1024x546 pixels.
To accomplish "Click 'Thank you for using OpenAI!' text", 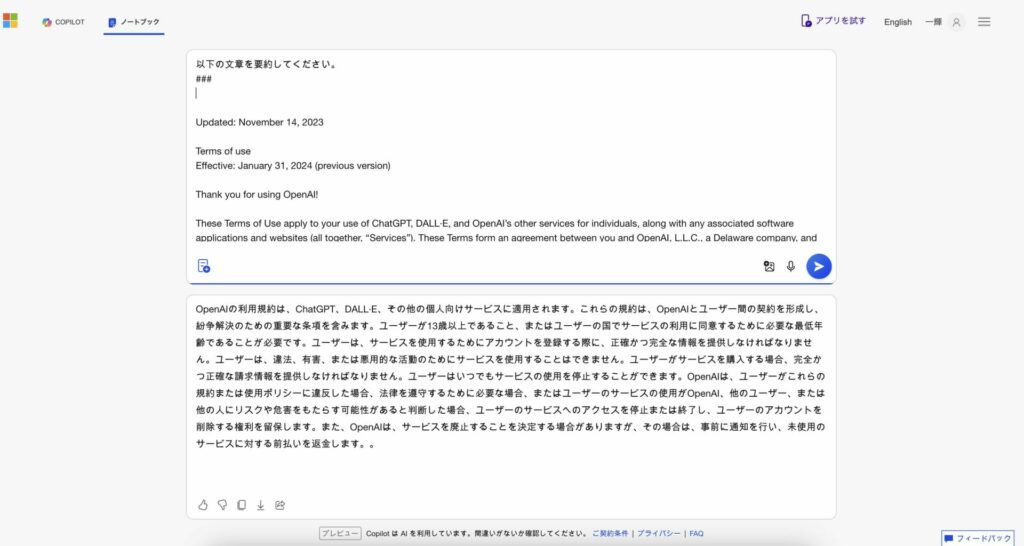I will pos(257,195).
